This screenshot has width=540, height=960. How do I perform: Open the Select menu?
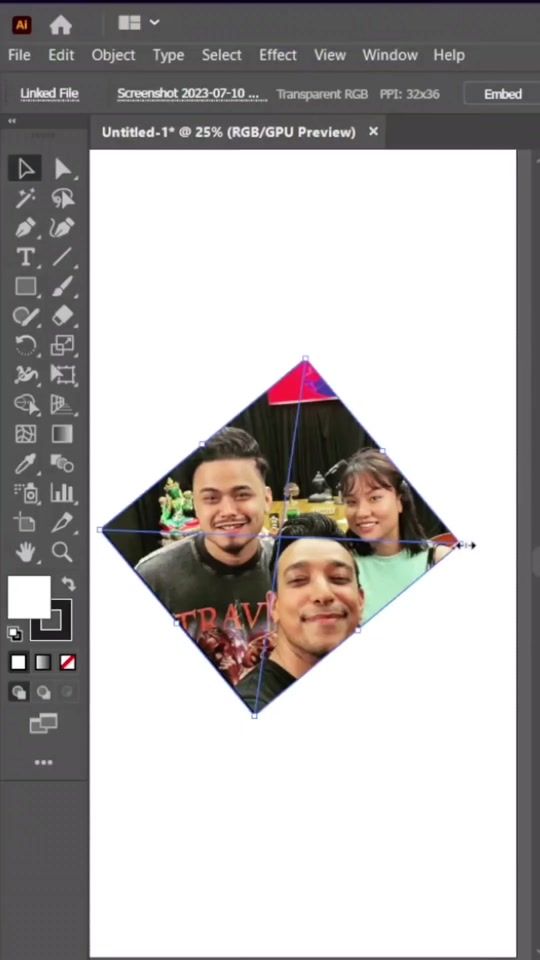(222, 55)
